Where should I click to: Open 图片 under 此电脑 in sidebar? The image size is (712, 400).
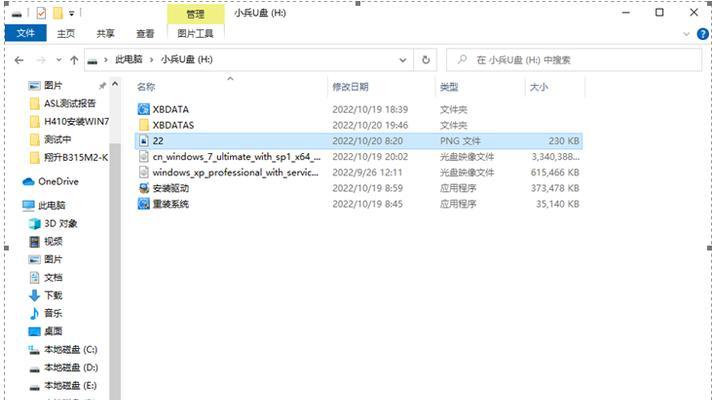pyautogui.click(x=53, y=259)
